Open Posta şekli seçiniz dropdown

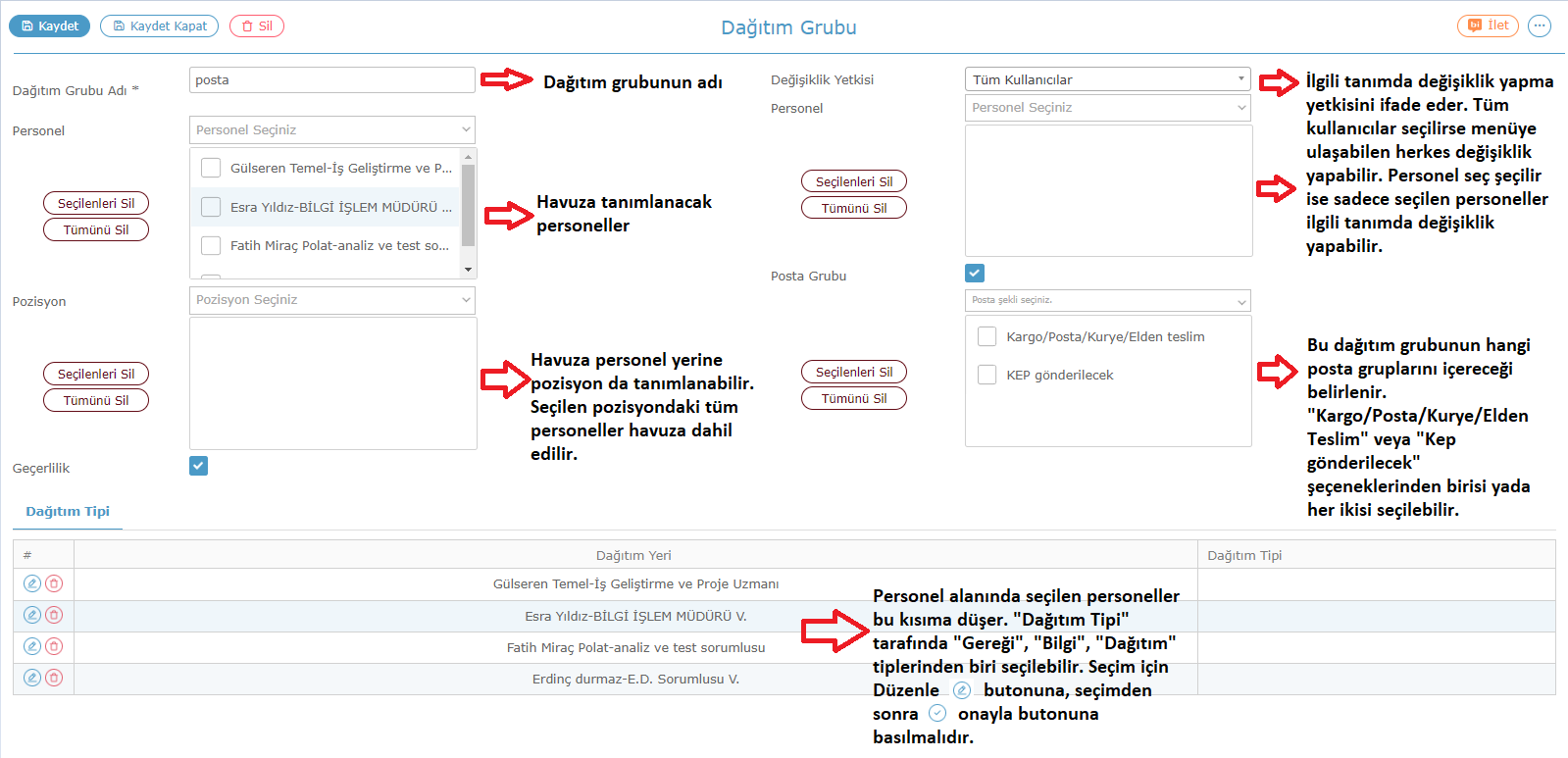tap(1108, 300)
